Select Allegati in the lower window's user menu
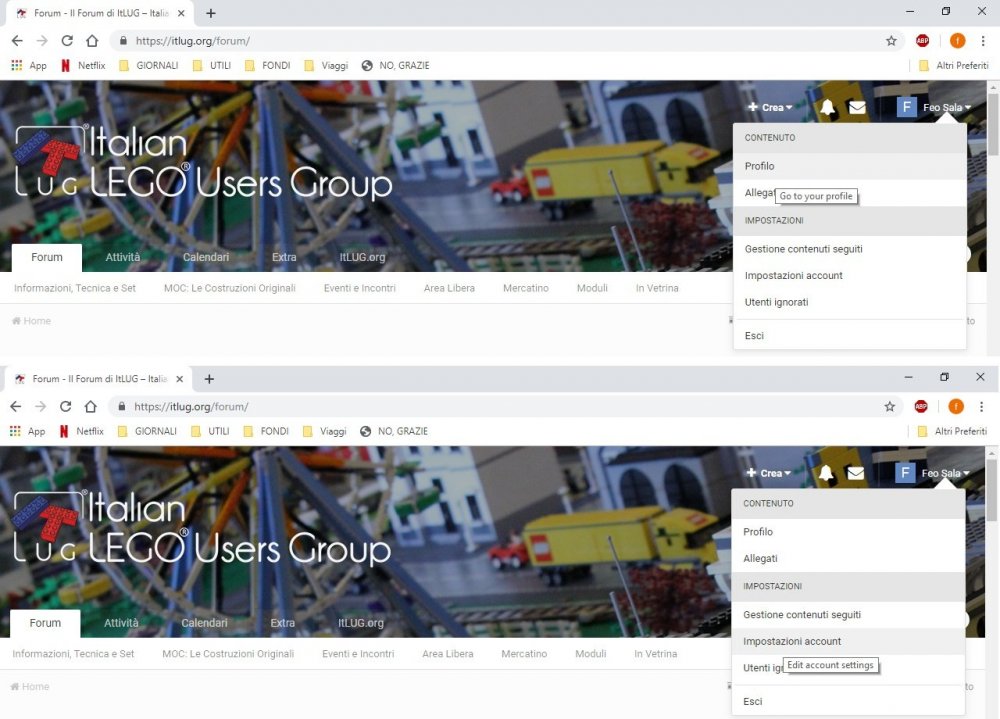1000x719 pixels. [848, 558]
